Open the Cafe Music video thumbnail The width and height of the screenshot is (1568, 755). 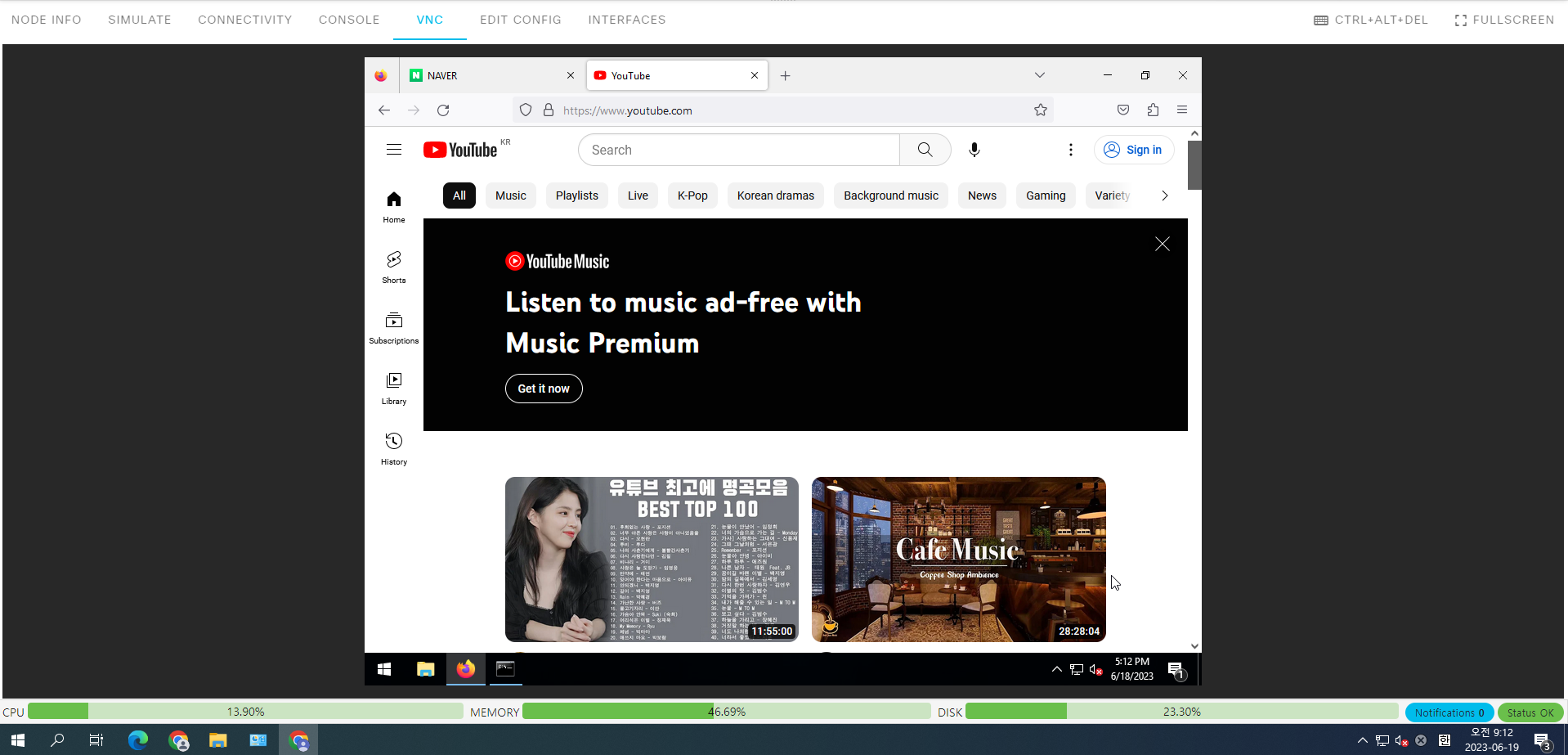click(x=958, y=560)
